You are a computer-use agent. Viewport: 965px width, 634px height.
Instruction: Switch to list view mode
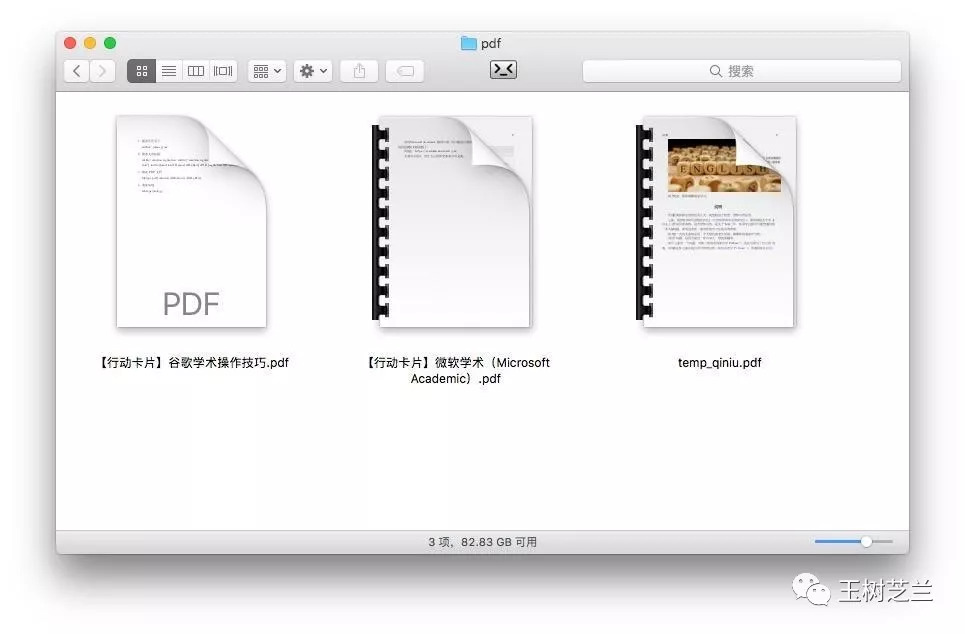[x=169, y=71]
